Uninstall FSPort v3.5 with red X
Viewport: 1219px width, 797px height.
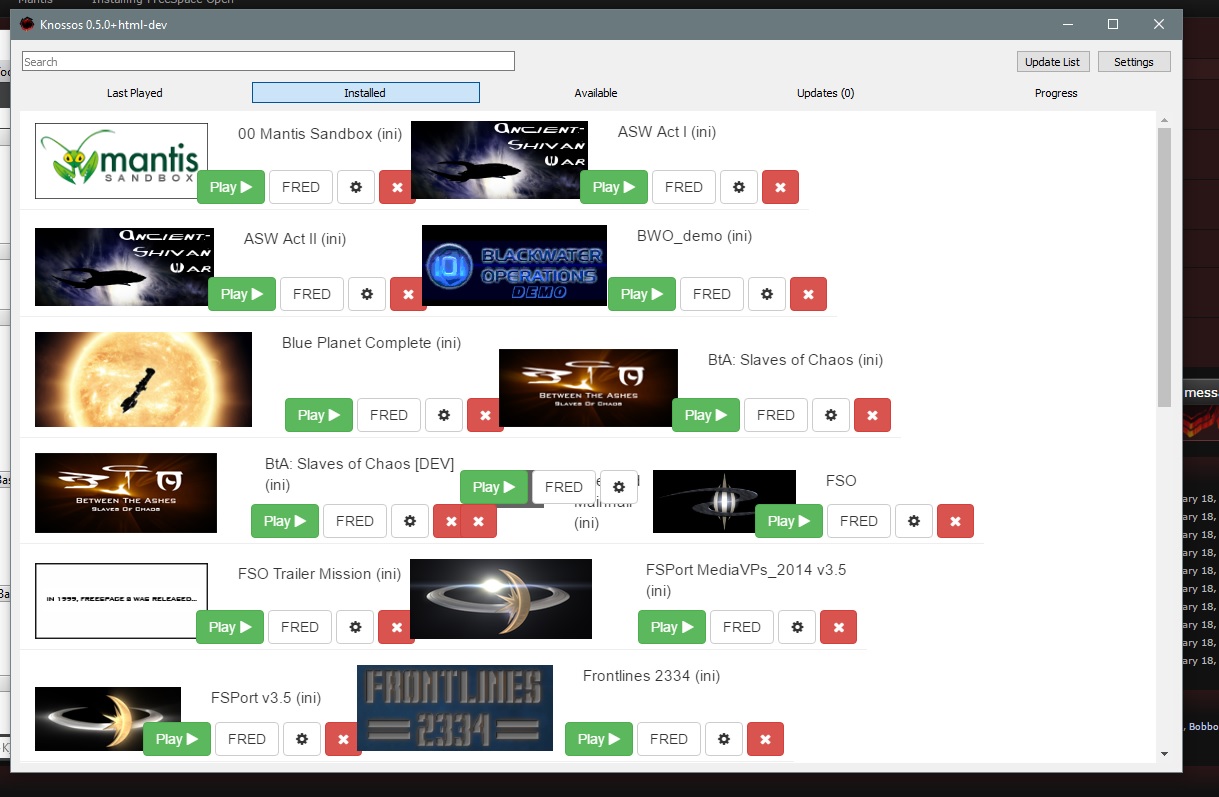coord(343,739)
